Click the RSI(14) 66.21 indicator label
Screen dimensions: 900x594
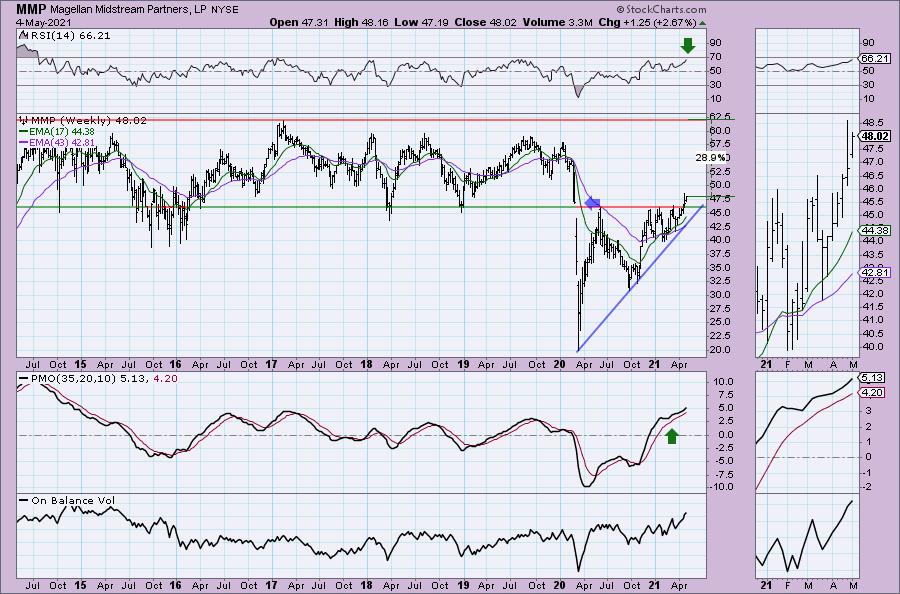[x=70, y=36]
